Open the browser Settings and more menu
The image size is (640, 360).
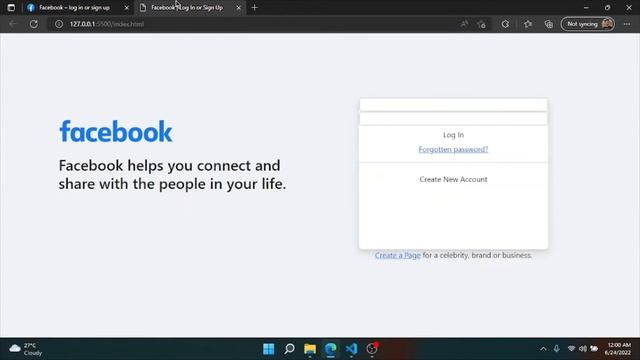tap(627, 24)
